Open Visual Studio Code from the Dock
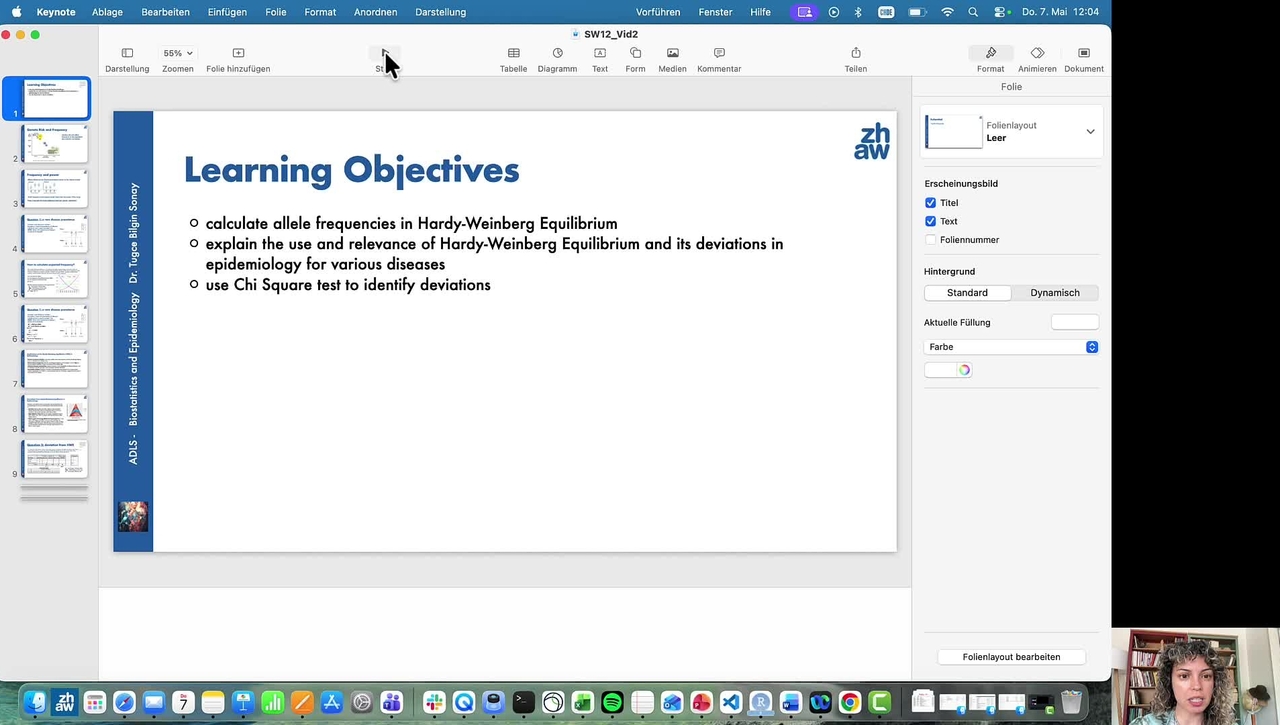Viewport: 1280px width, 725px height. [731, 703]
